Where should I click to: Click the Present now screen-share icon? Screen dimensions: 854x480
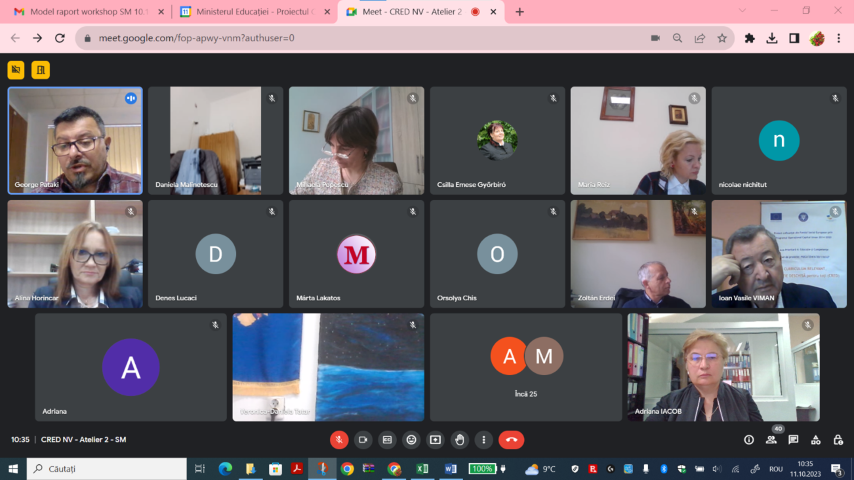pos(435,440)
